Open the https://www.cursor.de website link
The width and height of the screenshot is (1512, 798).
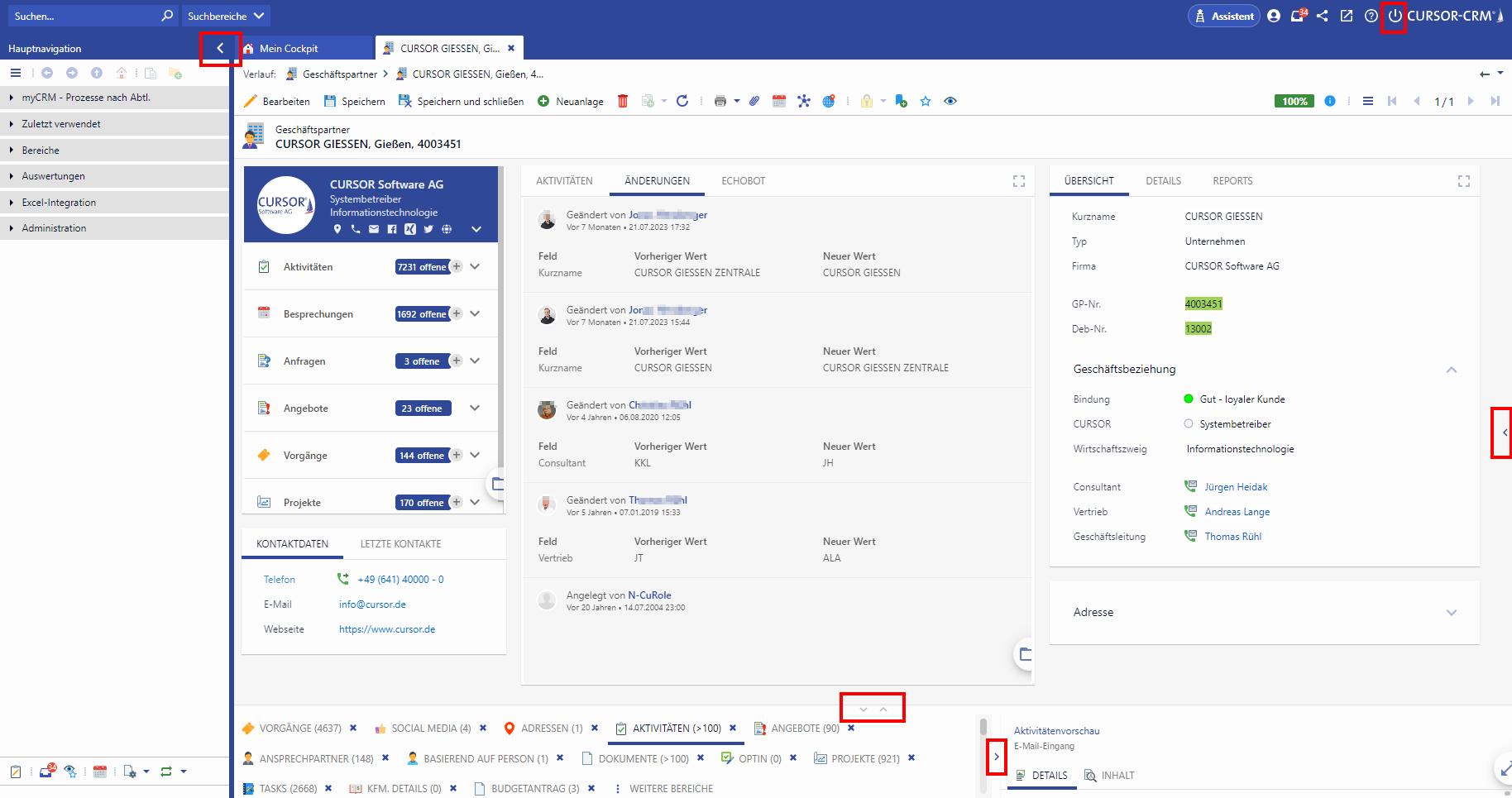[x=386, y=629]
